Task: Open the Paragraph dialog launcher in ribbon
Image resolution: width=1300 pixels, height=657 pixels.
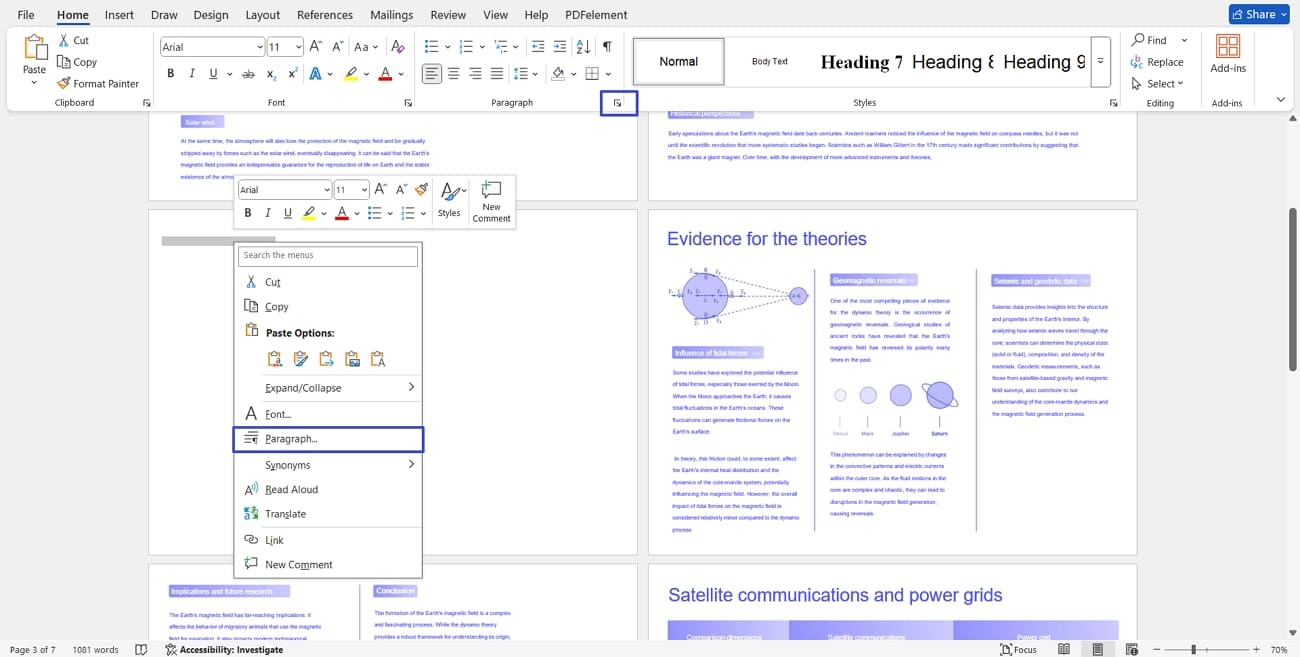Action: point(618,103)
